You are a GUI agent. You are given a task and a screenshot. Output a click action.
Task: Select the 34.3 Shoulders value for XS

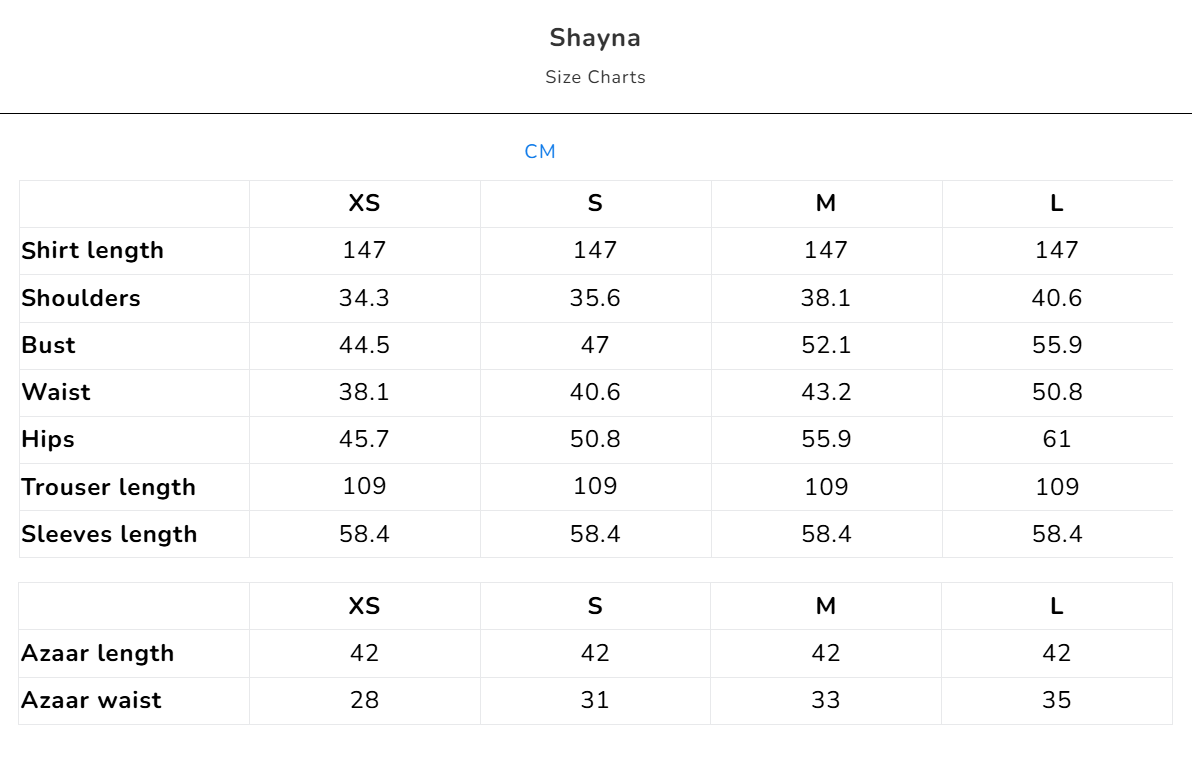(x=364, y=298)
